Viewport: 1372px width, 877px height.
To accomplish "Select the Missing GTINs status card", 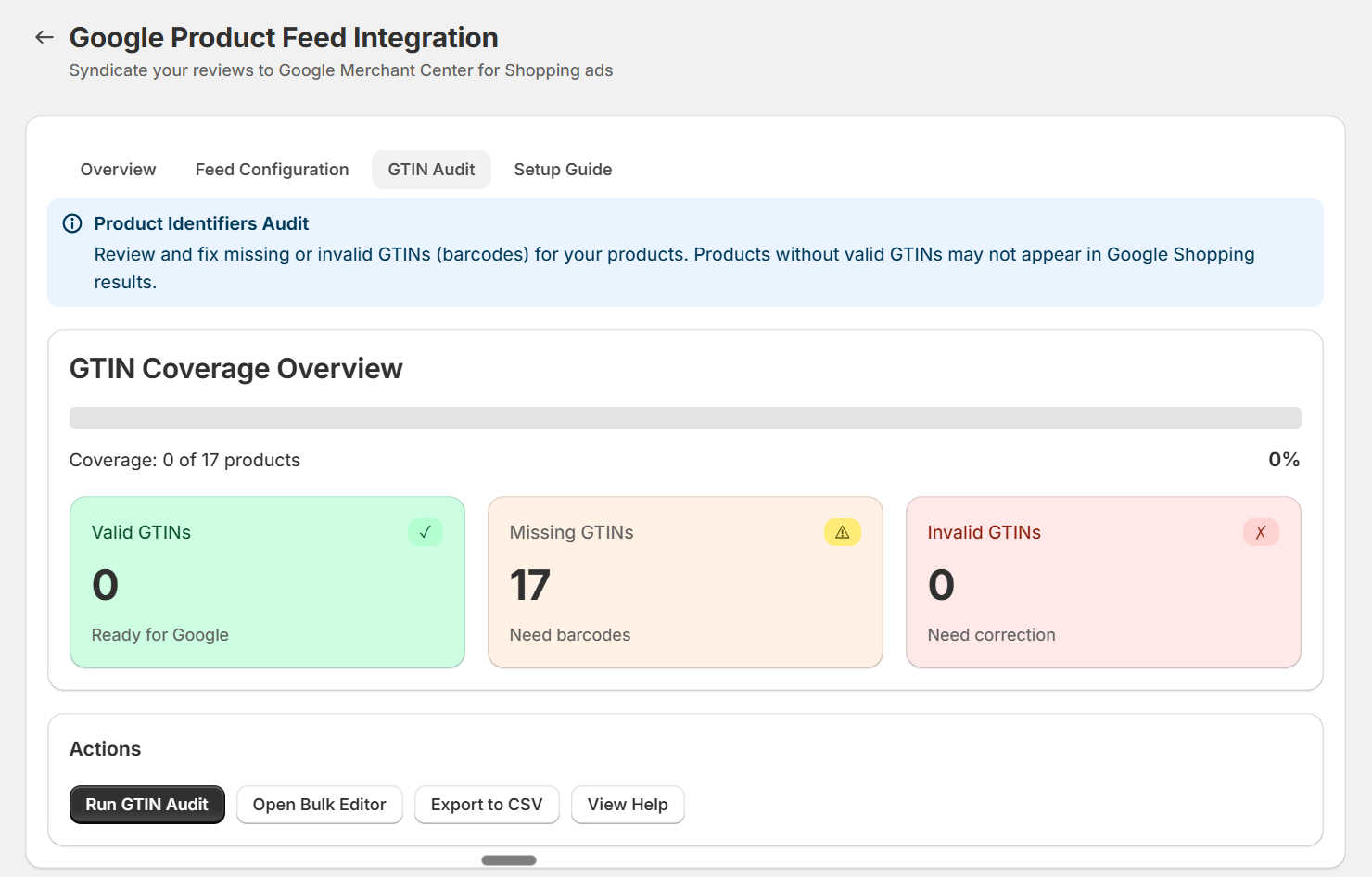I will click(685, 582).
